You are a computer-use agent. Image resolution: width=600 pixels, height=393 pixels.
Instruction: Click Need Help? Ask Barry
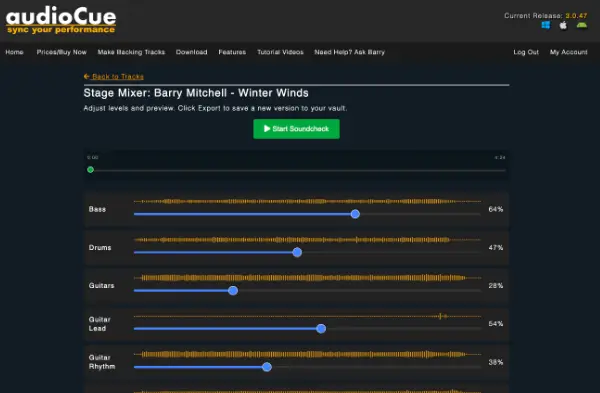tap(350, 52)
